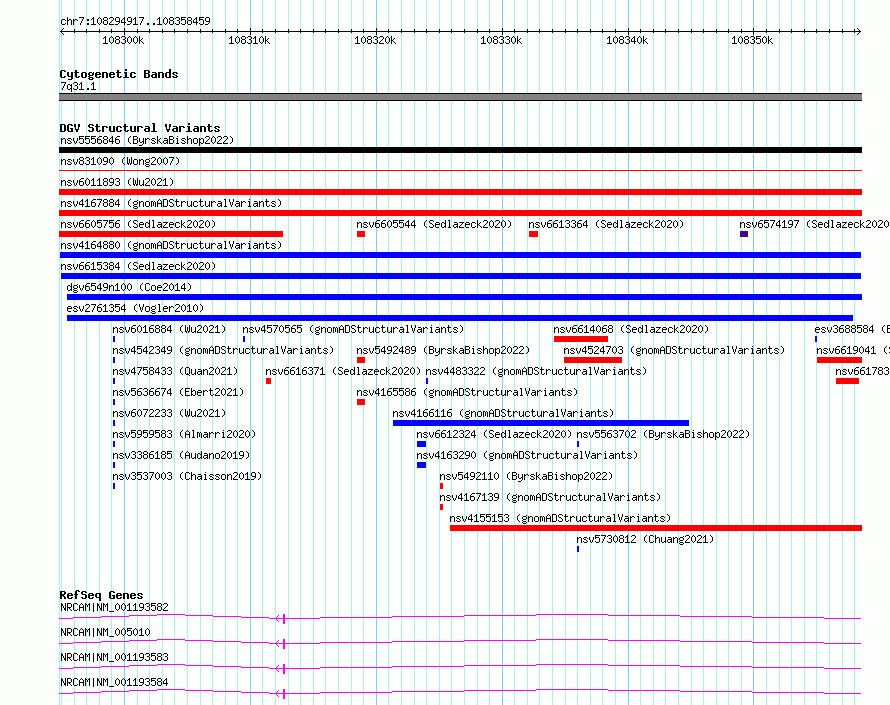Click the nsv5556846 (ByrskaBishop2022) variant label
890x705 pixels.
(147, 140)
